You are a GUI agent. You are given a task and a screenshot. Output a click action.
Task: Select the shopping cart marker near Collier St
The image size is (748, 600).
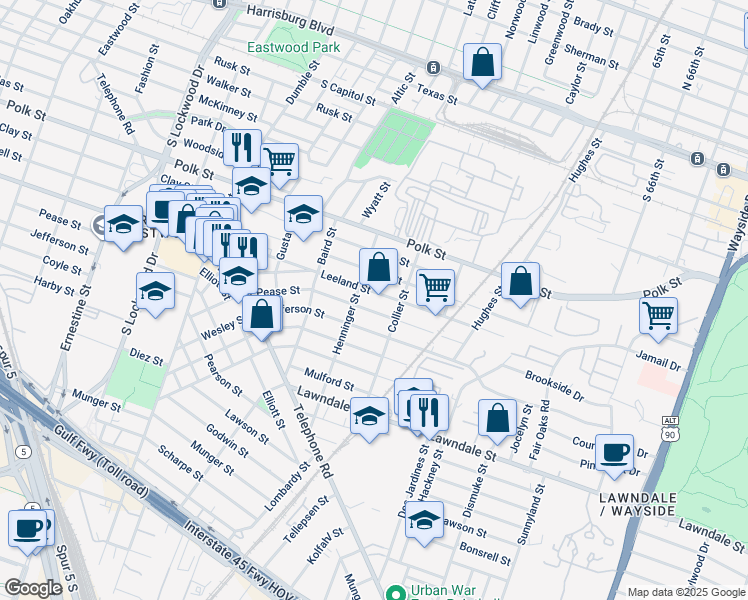coord(435,288)
